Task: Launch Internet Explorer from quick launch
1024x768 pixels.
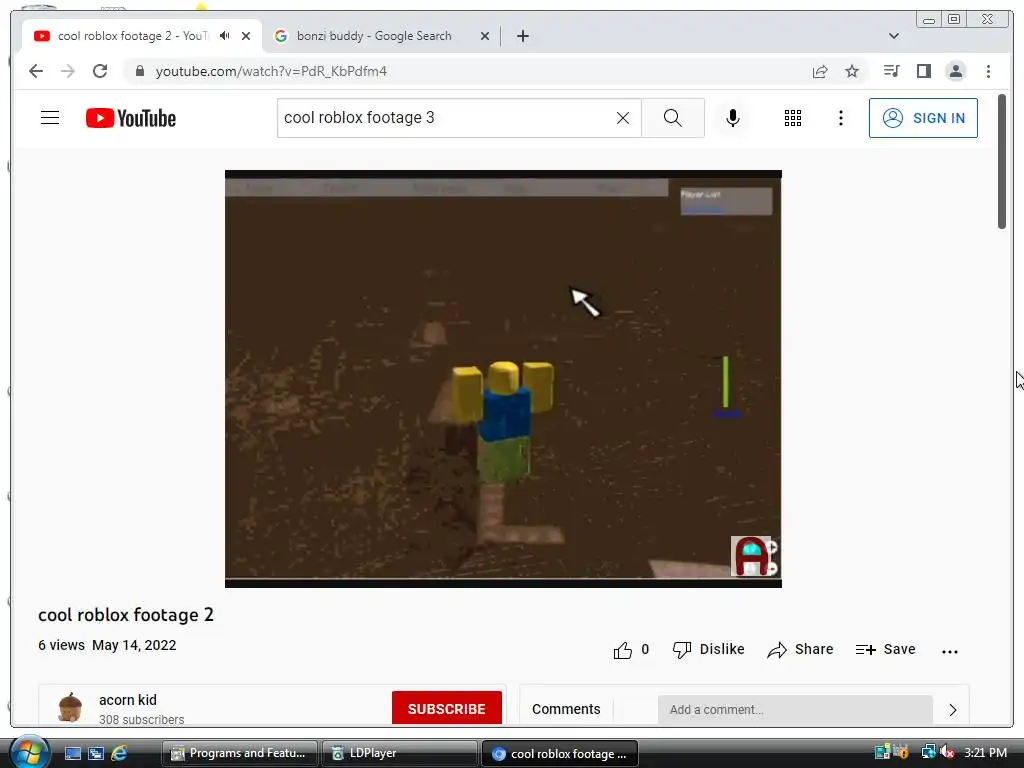Action: (x=120, y=753)
